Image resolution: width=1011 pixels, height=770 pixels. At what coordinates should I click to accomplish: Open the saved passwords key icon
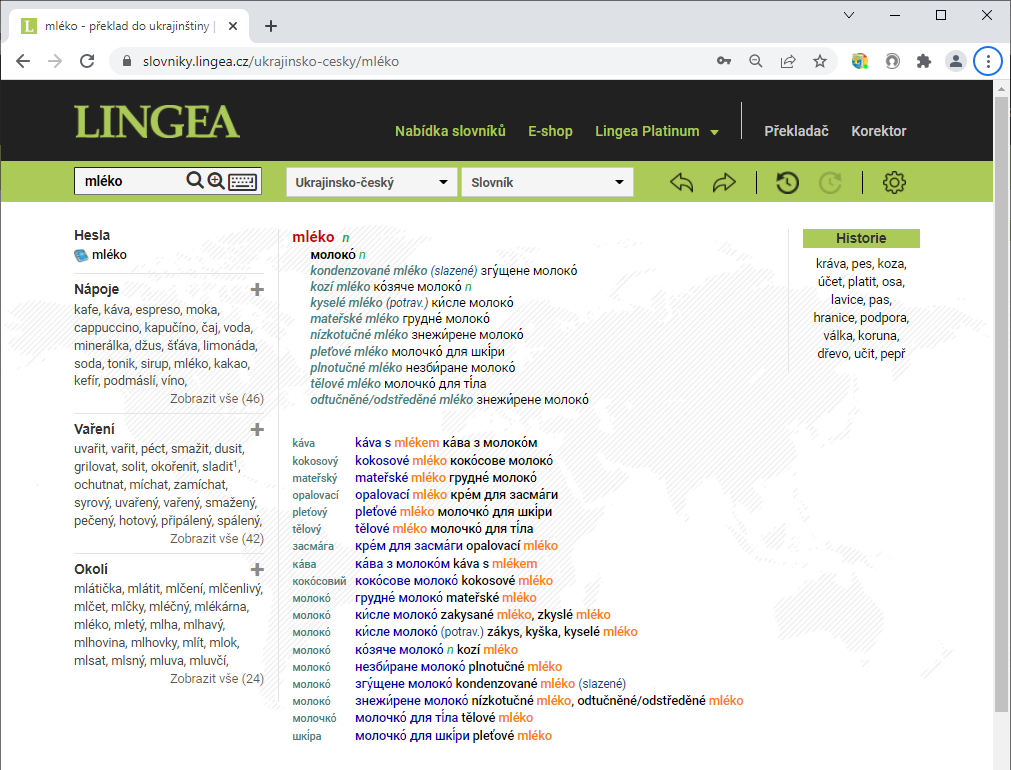point(723,61)
